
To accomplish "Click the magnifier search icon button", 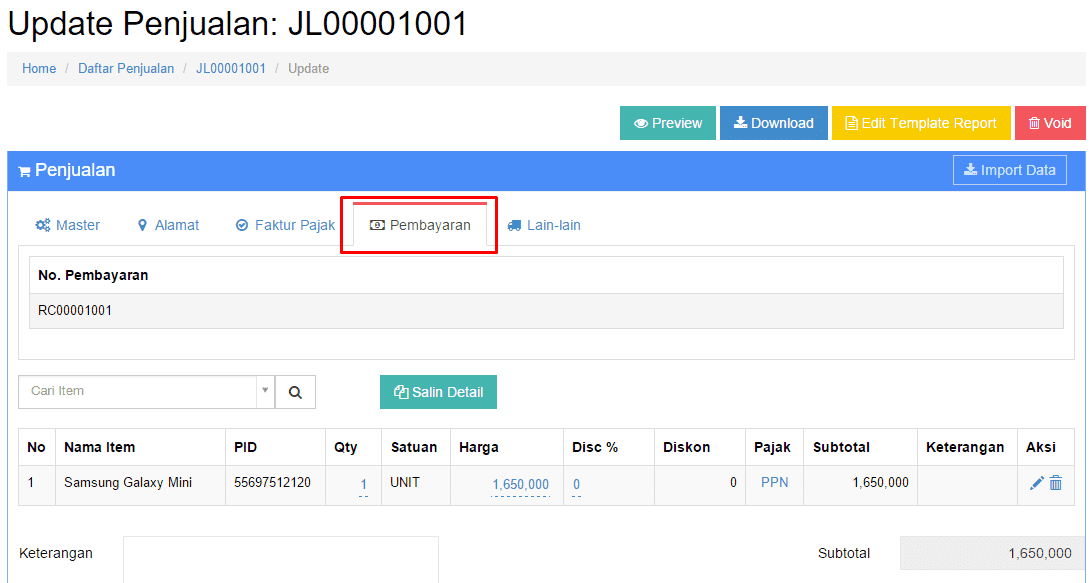I will point(295,392).
